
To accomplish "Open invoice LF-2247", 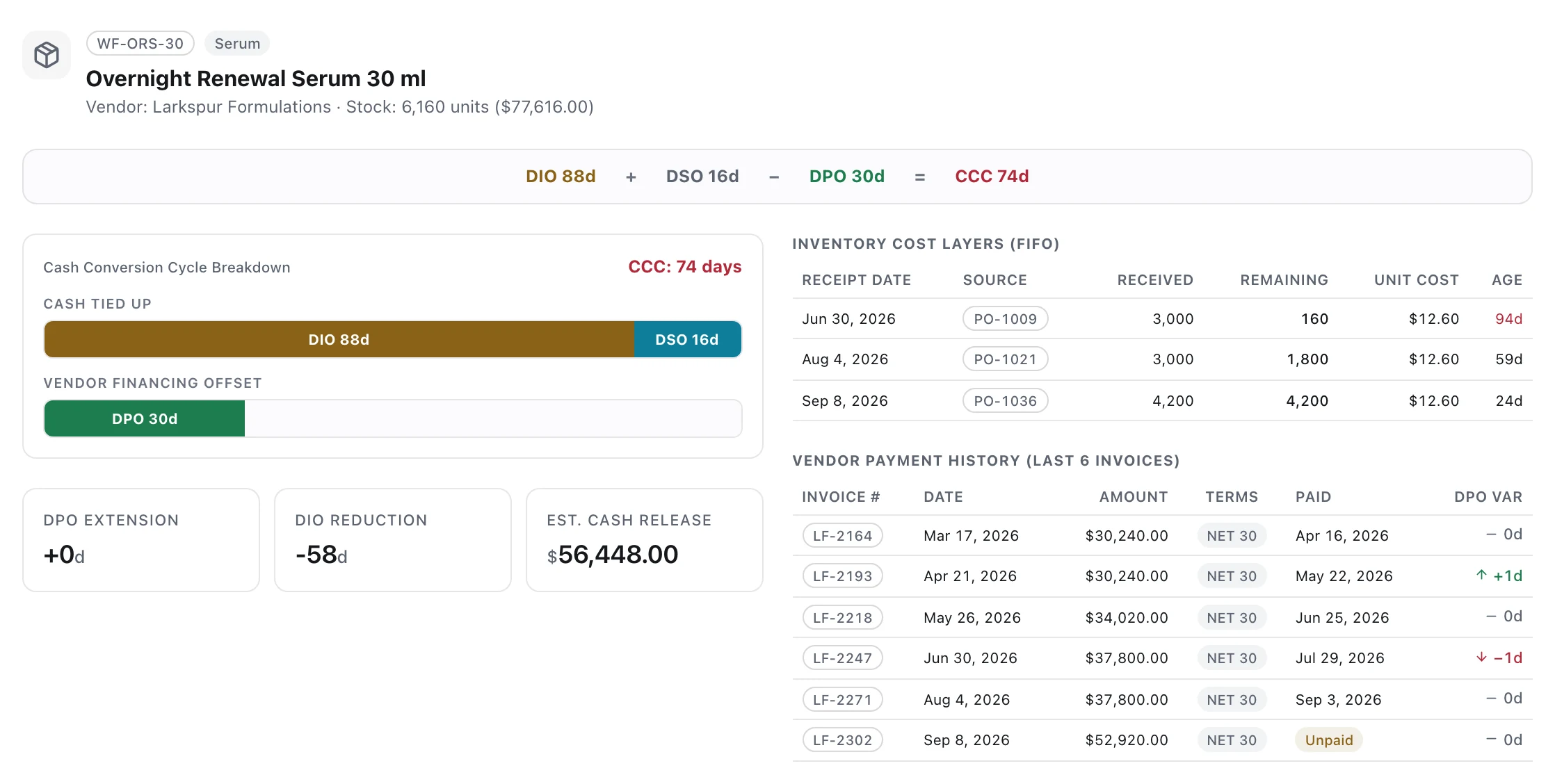I will 842,658.
